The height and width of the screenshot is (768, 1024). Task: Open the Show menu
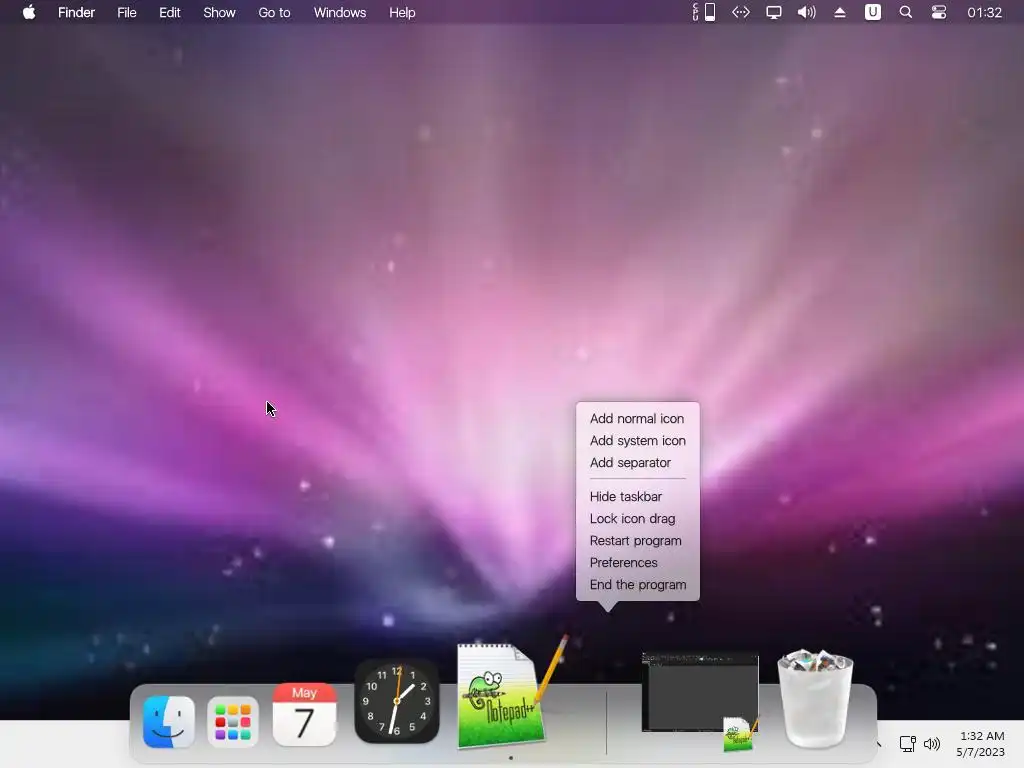(x=219, y=12)
